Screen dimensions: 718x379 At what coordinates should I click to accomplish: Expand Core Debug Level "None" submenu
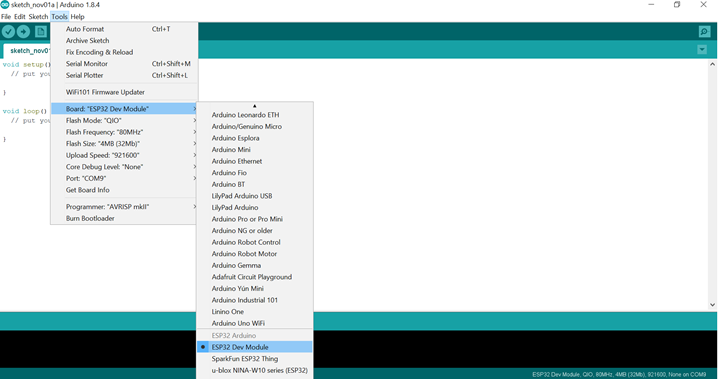pyautogui.click(x=124, y=167)
